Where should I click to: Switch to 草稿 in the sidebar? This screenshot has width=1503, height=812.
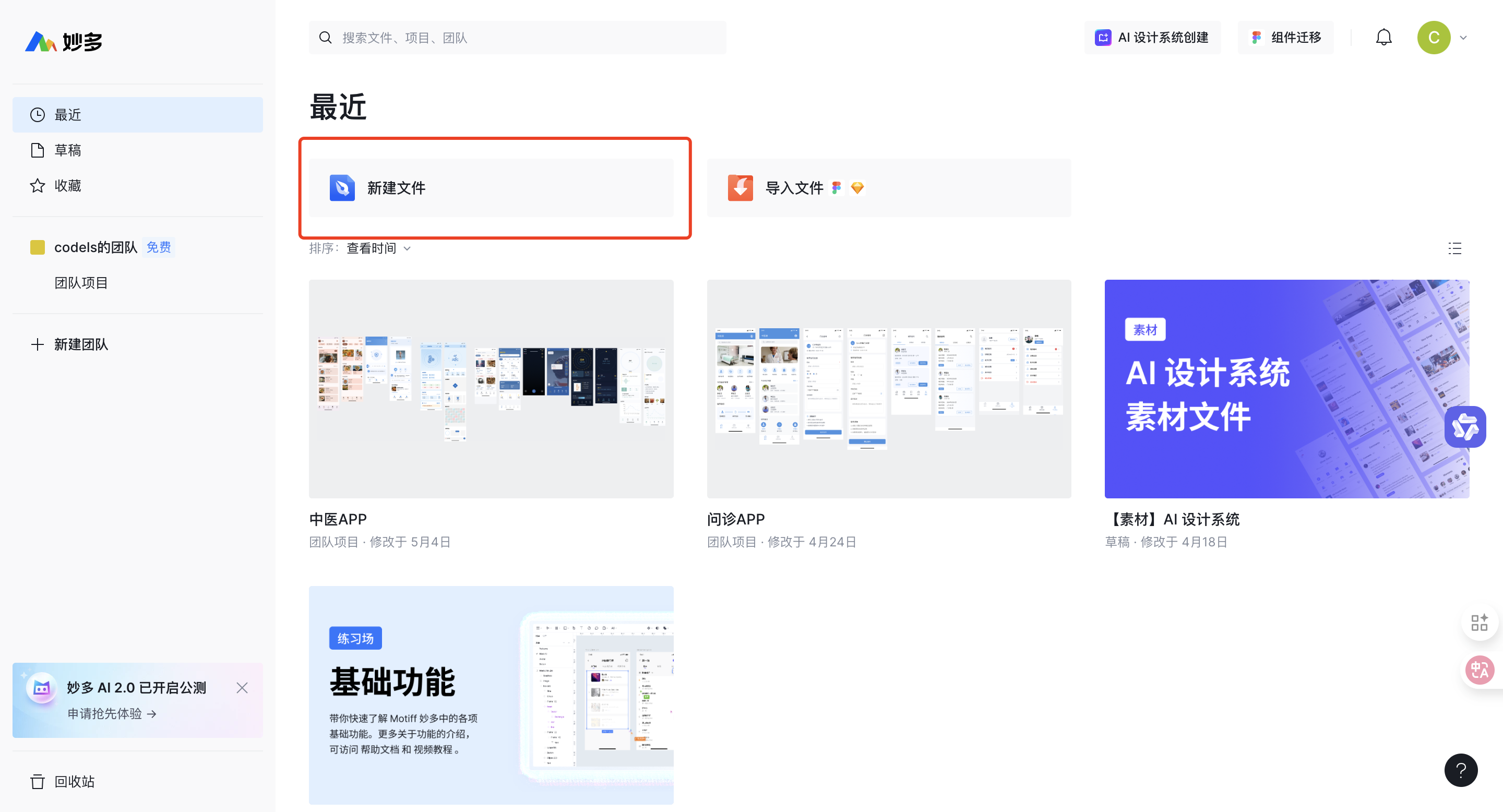coord(68,150)
